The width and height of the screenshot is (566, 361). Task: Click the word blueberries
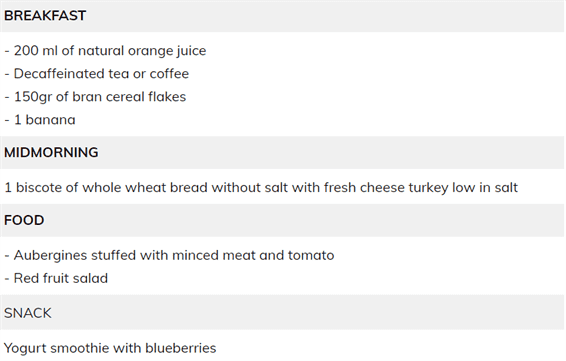(180, 348)
